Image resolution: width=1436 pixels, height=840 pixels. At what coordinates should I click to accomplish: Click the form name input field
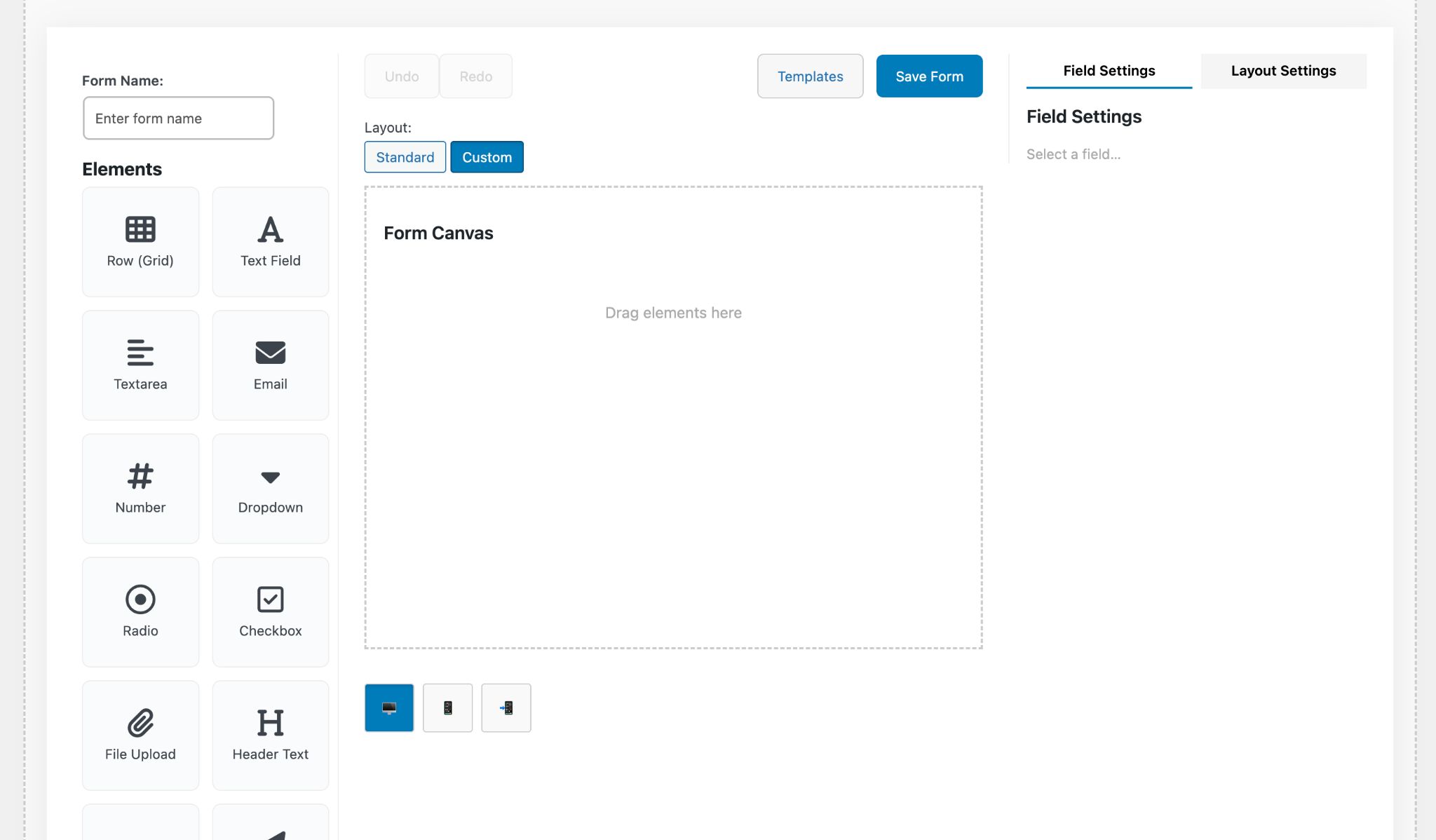click(178, 118)
